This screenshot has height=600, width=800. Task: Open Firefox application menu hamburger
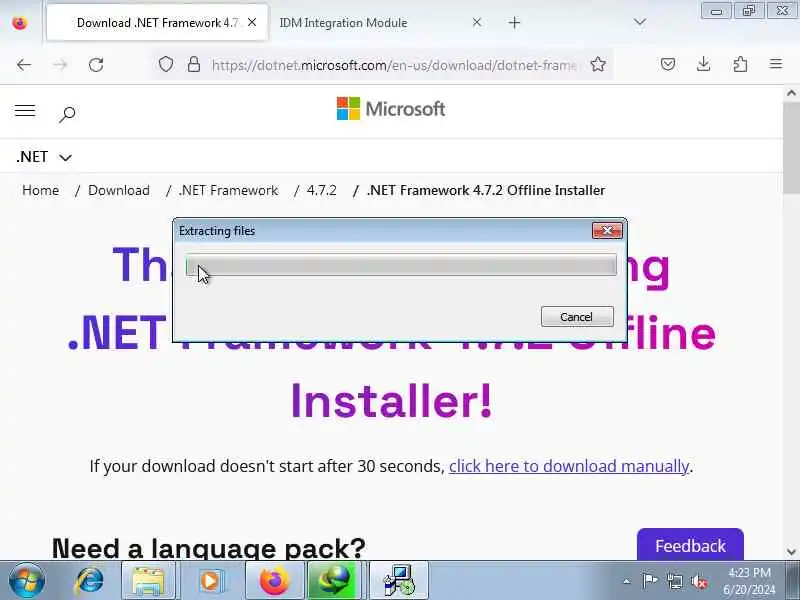click(x=776, y=64)
